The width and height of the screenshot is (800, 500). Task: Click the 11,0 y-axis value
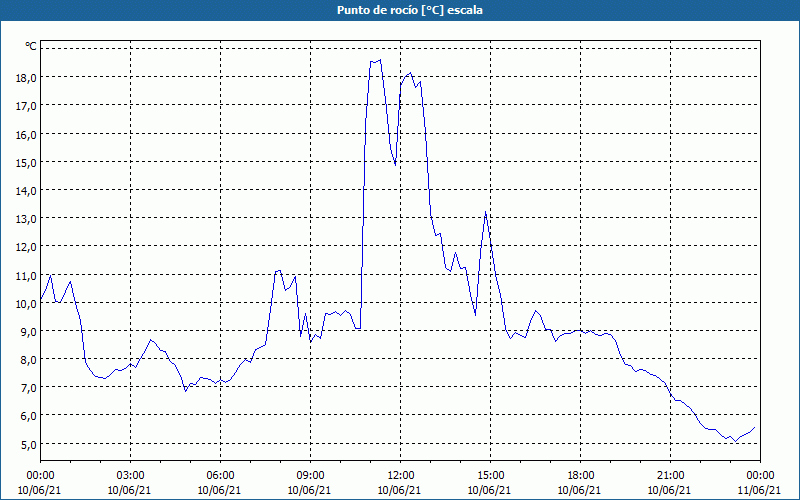(26, 276)
